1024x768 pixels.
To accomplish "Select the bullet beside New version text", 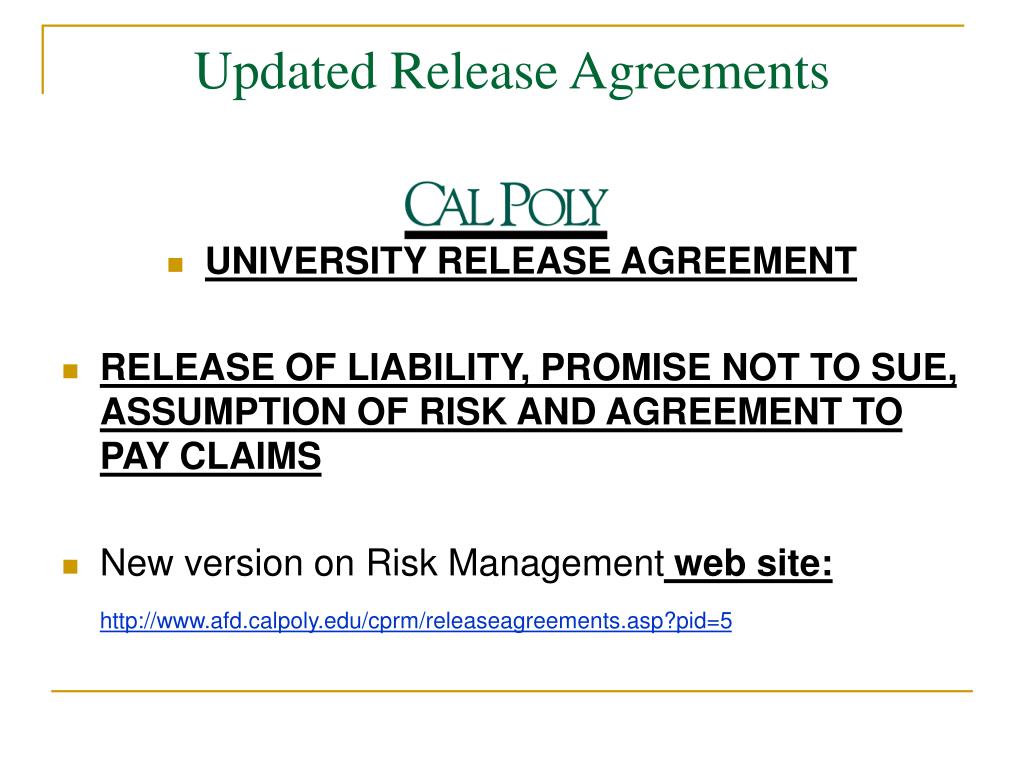I will pos(71,566).
